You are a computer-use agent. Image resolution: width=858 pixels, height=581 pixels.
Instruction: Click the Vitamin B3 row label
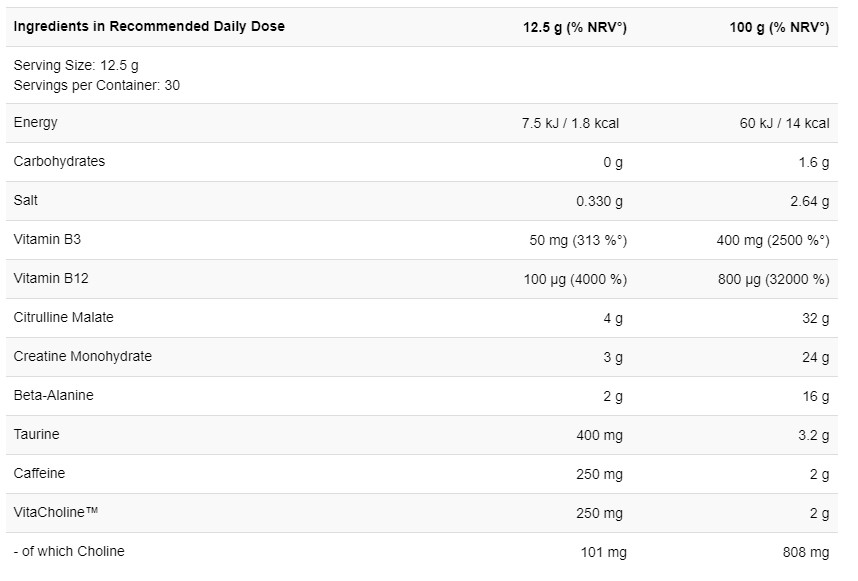tap(45, 240)
